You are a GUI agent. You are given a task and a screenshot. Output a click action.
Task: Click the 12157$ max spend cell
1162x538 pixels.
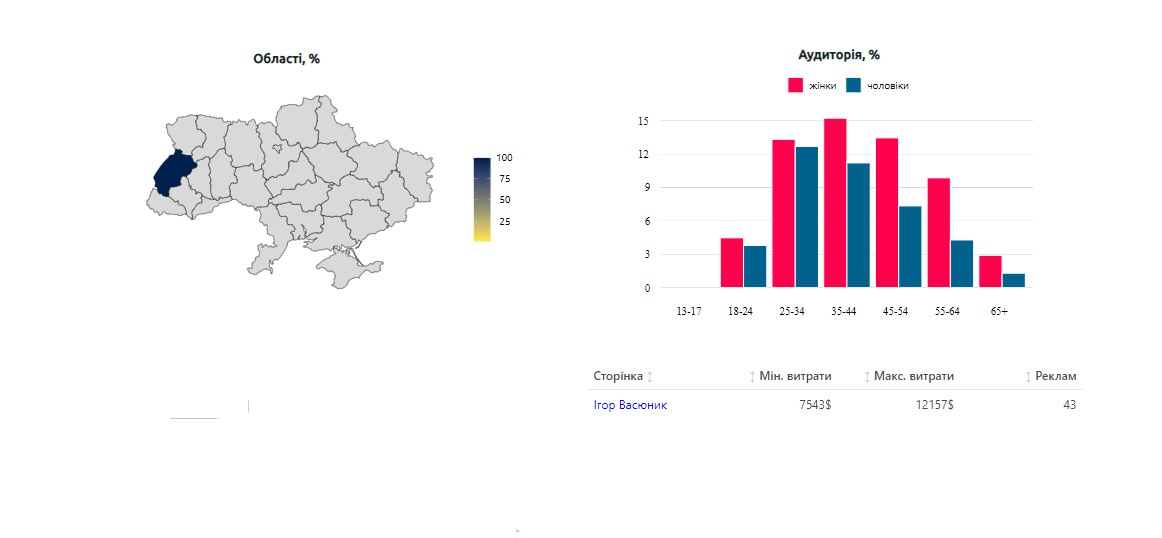tap(934, 405)
